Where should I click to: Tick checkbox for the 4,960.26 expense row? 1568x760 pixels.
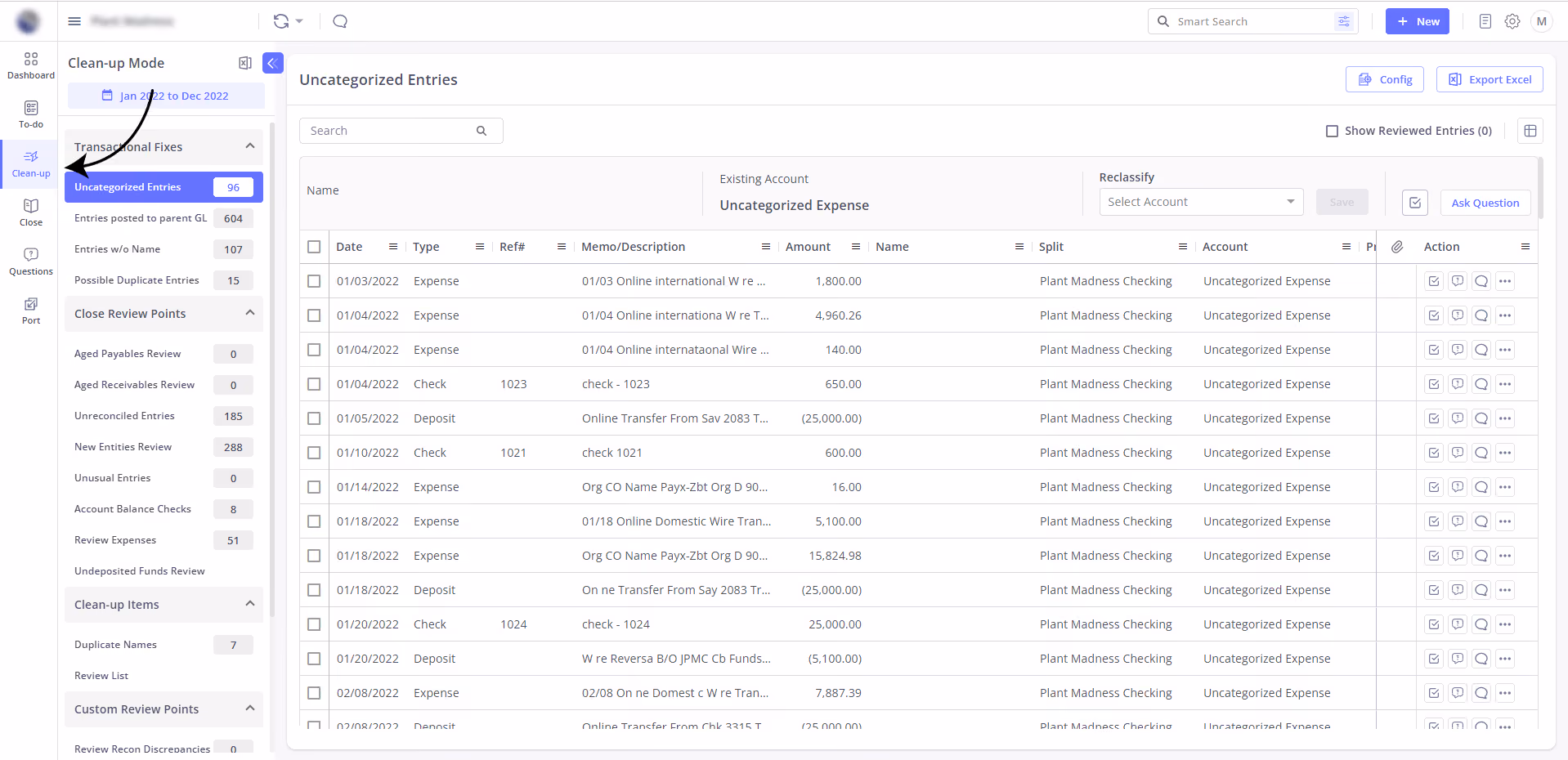(x=314, y=315)
